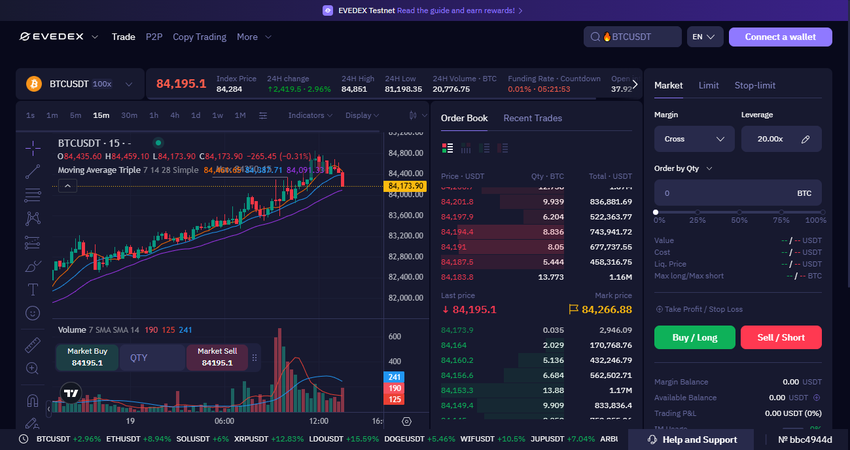
Task: Switch to the 1w timeframe
Action: (217, 115)
